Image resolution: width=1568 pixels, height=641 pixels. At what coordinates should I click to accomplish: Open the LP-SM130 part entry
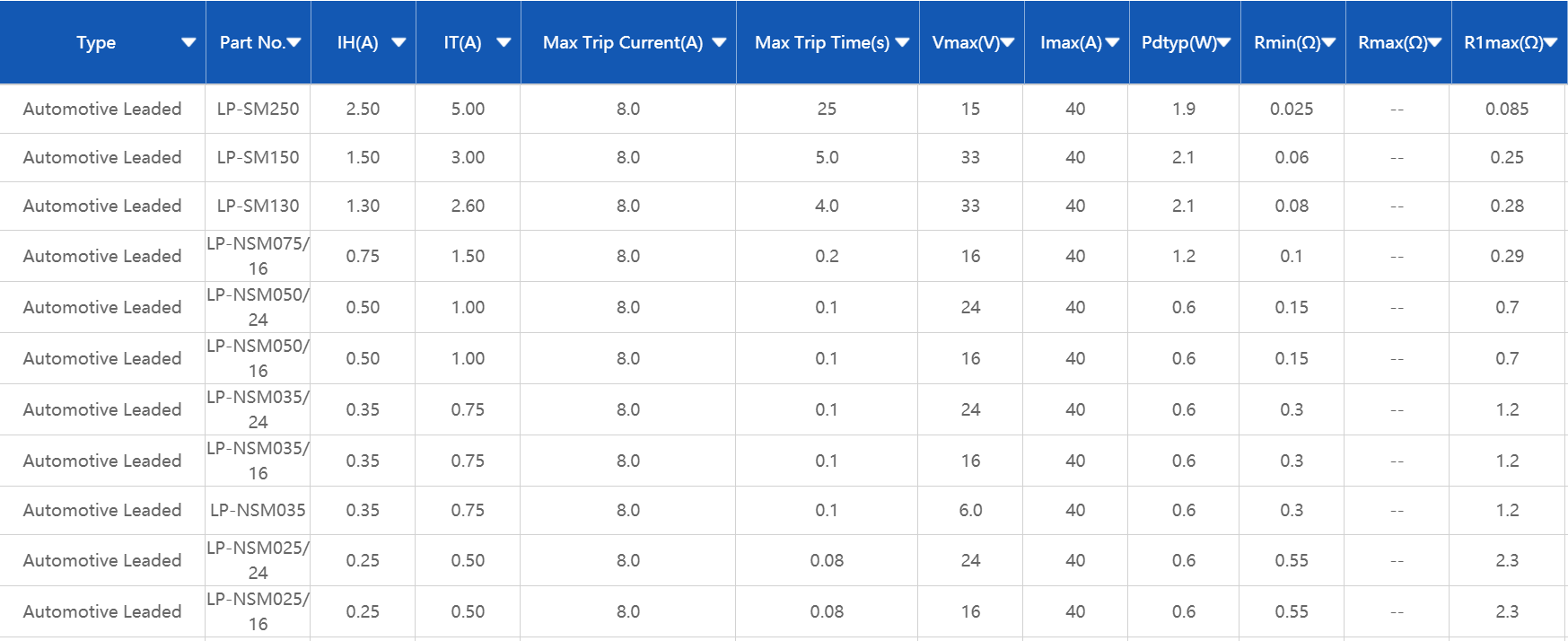click(258, 206)
